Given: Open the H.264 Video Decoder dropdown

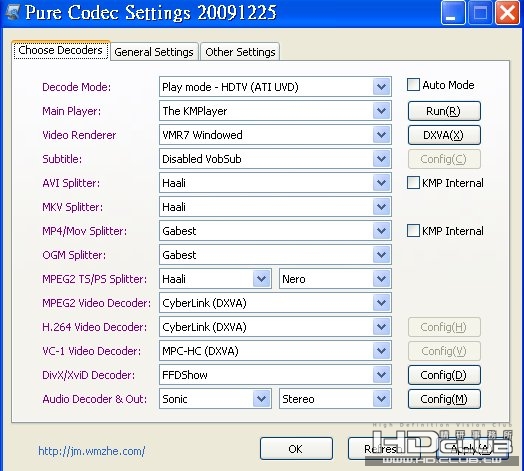Looking at the screenshot, I should pos(381,327).
